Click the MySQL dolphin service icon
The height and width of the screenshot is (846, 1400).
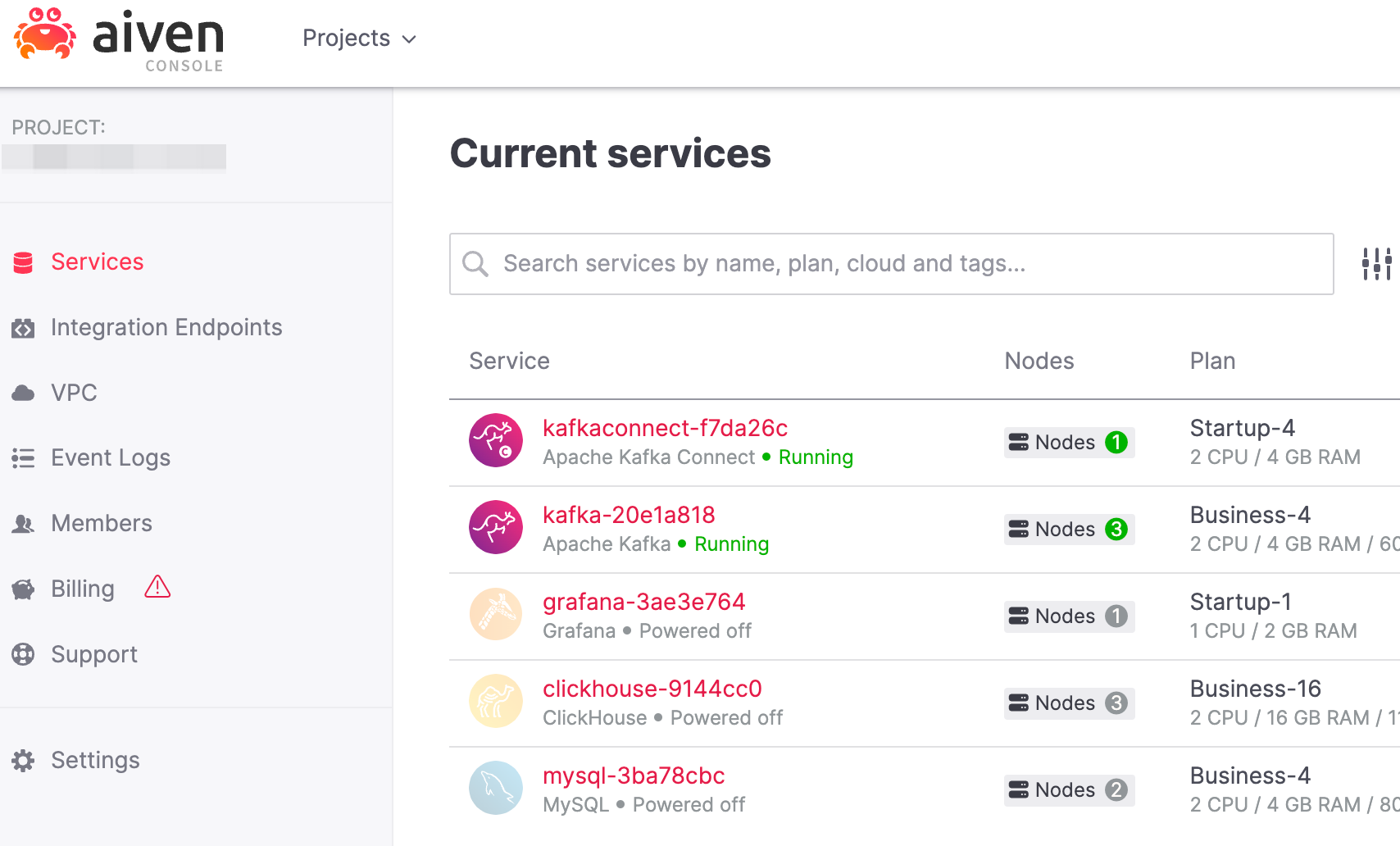pos(496,789)
